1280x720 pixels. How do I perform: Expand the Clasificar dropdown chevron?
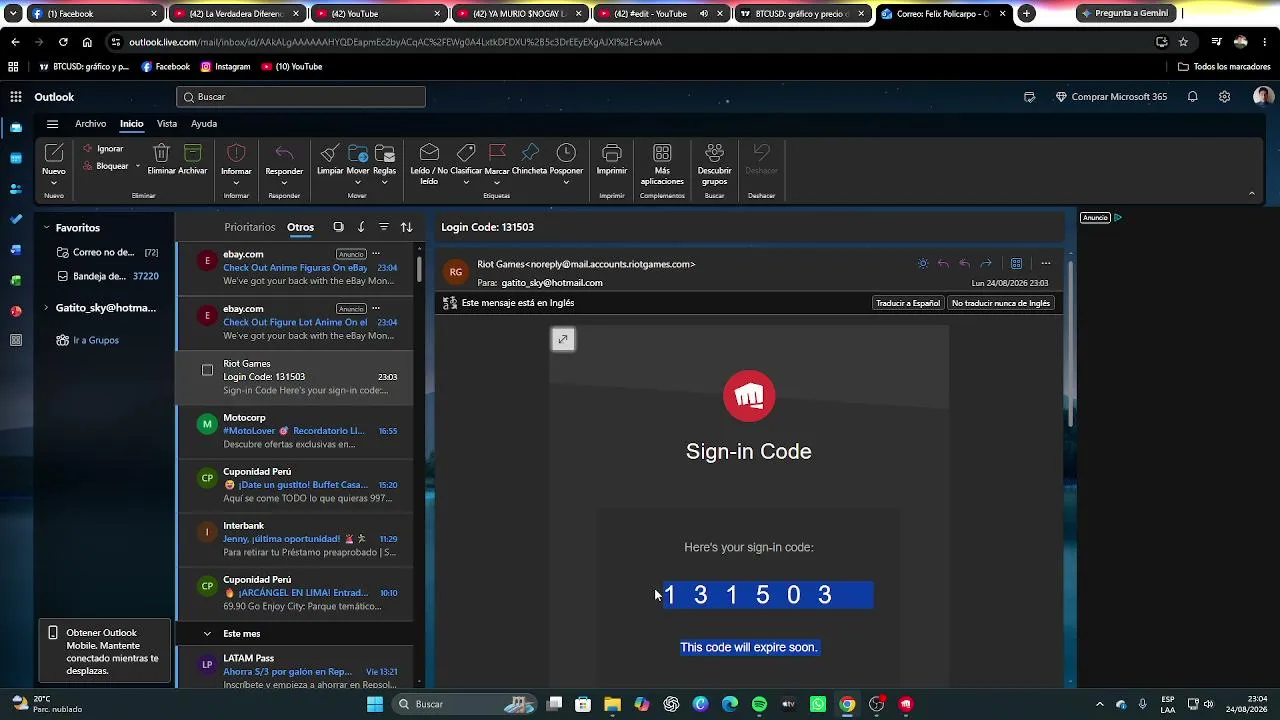[466, 183]
